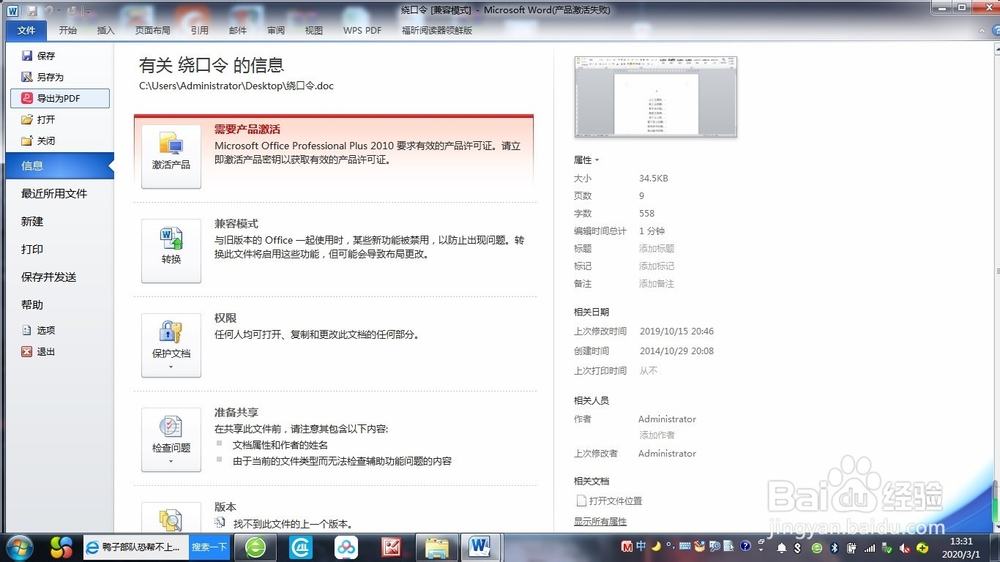This screenshot has height=562, width=1000.
Task: Switch to the 插入 (Insert) ribbon tab
Action: click(x=105, y=30)
